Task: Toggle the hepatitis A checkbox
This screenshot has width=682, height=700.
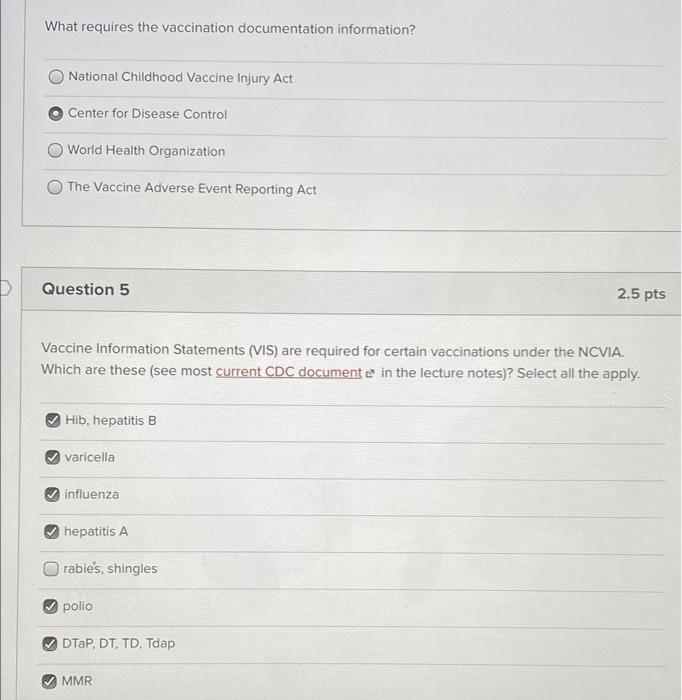Action: click(x=51, y=531)
